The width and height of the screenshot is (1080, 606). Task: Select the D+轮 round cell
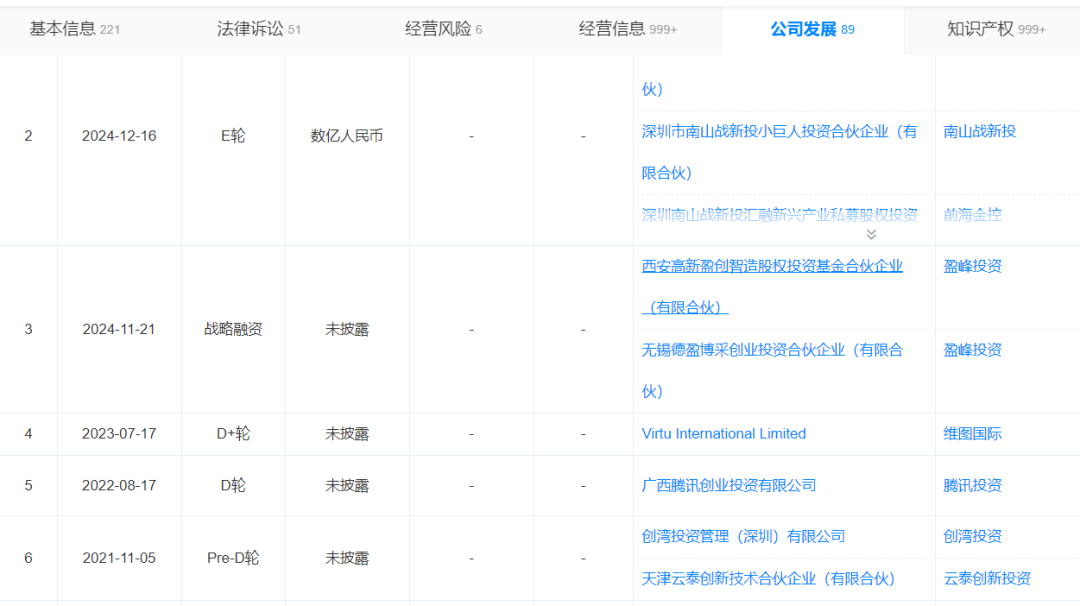(x=233, y=434)
